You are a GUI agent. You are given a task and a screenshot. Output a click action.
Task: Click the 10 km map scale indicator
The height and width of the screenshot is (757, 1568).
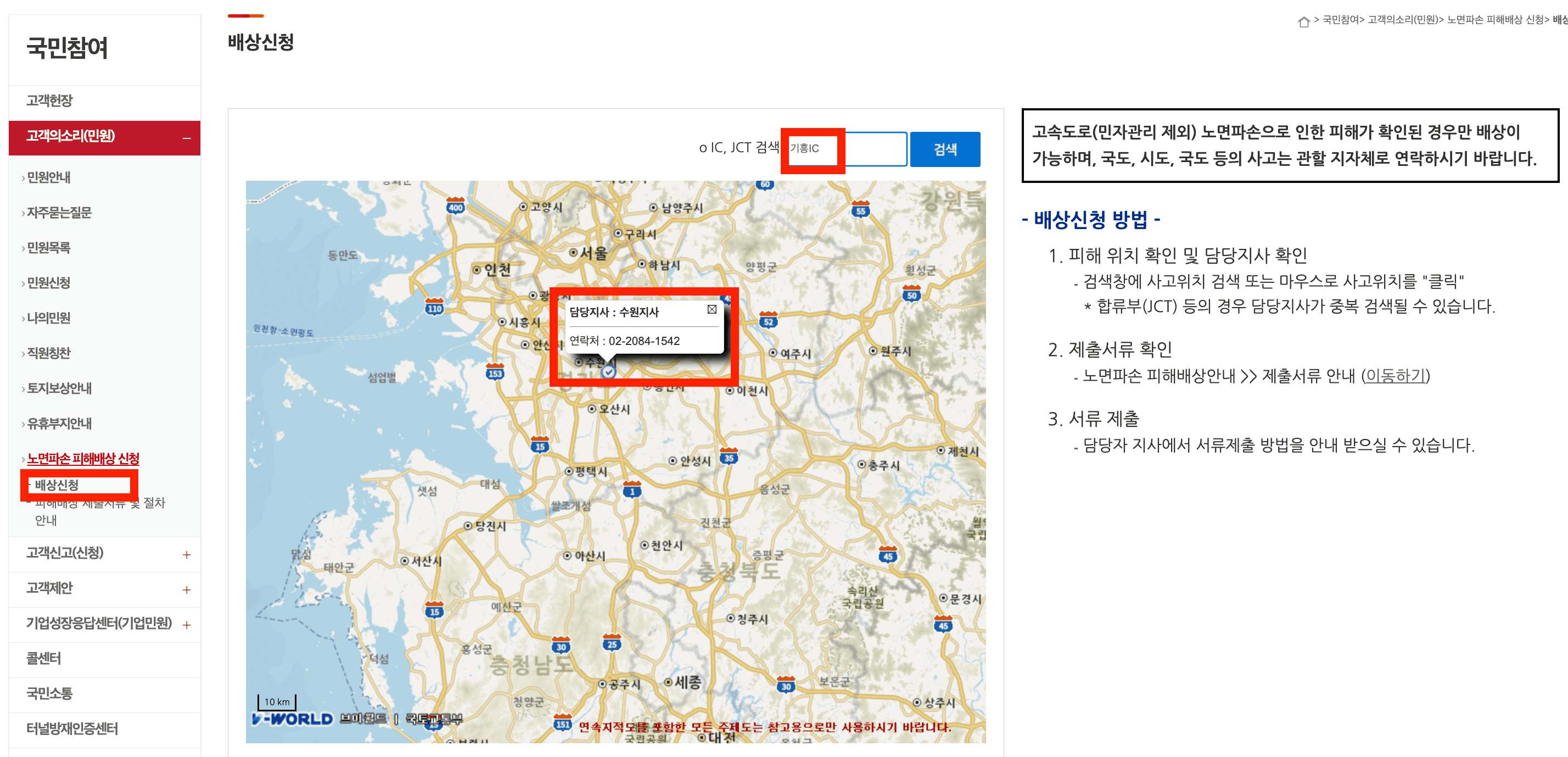point(278,702)
